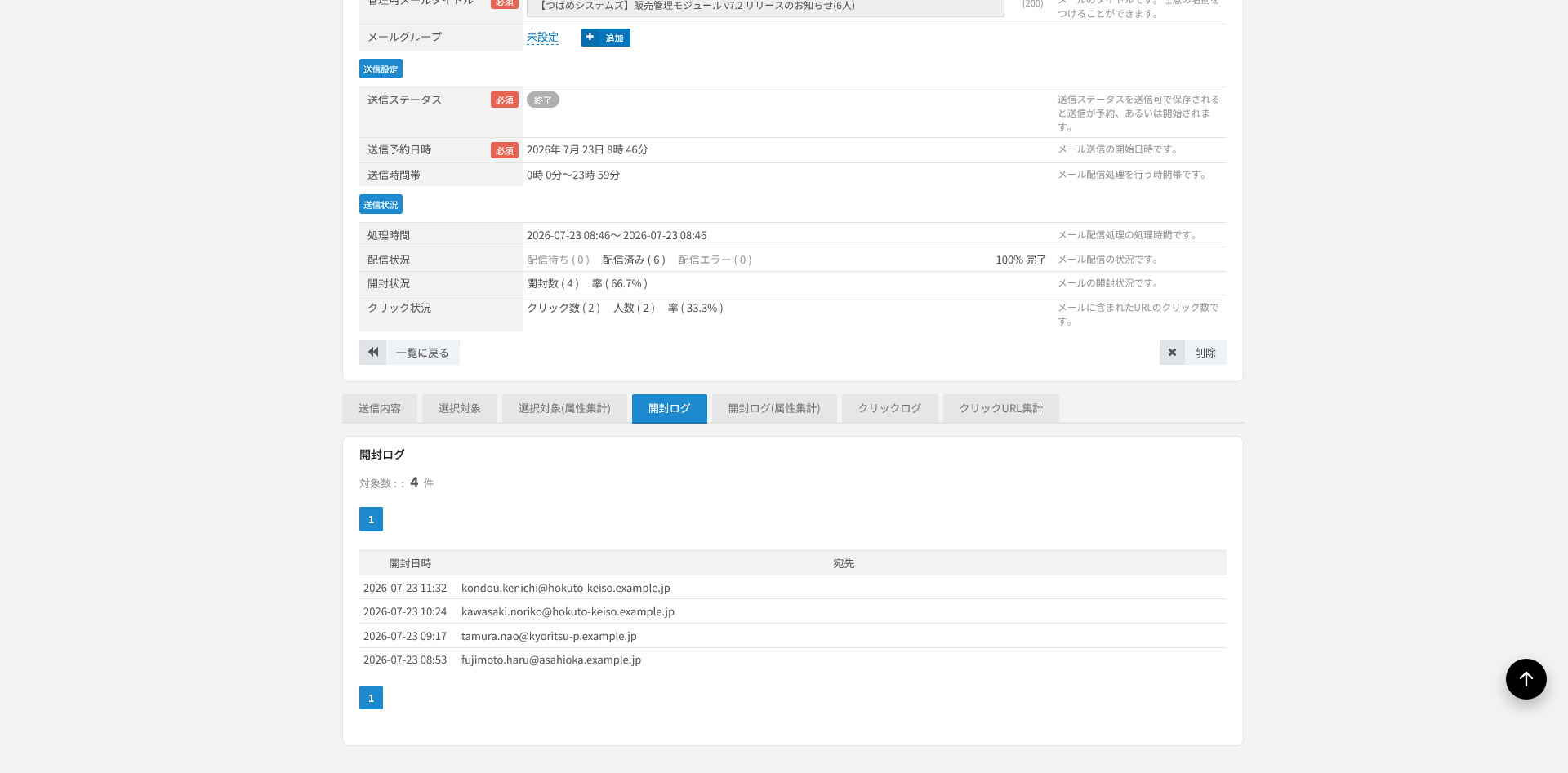
Task: Click the 配信エラー ( 0 ) status text
Action: pyautogui.click(x=715, y=260)
